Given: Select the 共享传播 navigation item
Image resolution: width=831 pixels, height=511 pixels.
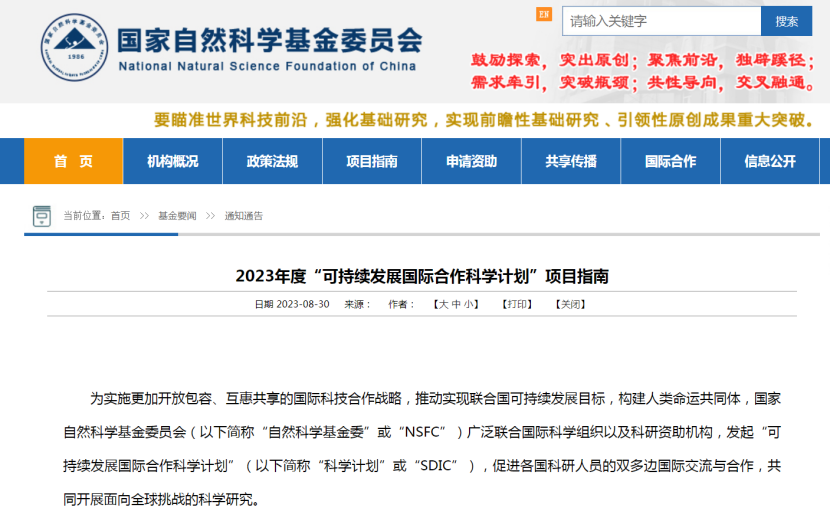Looking at the screenshot, I should point(571,161).
